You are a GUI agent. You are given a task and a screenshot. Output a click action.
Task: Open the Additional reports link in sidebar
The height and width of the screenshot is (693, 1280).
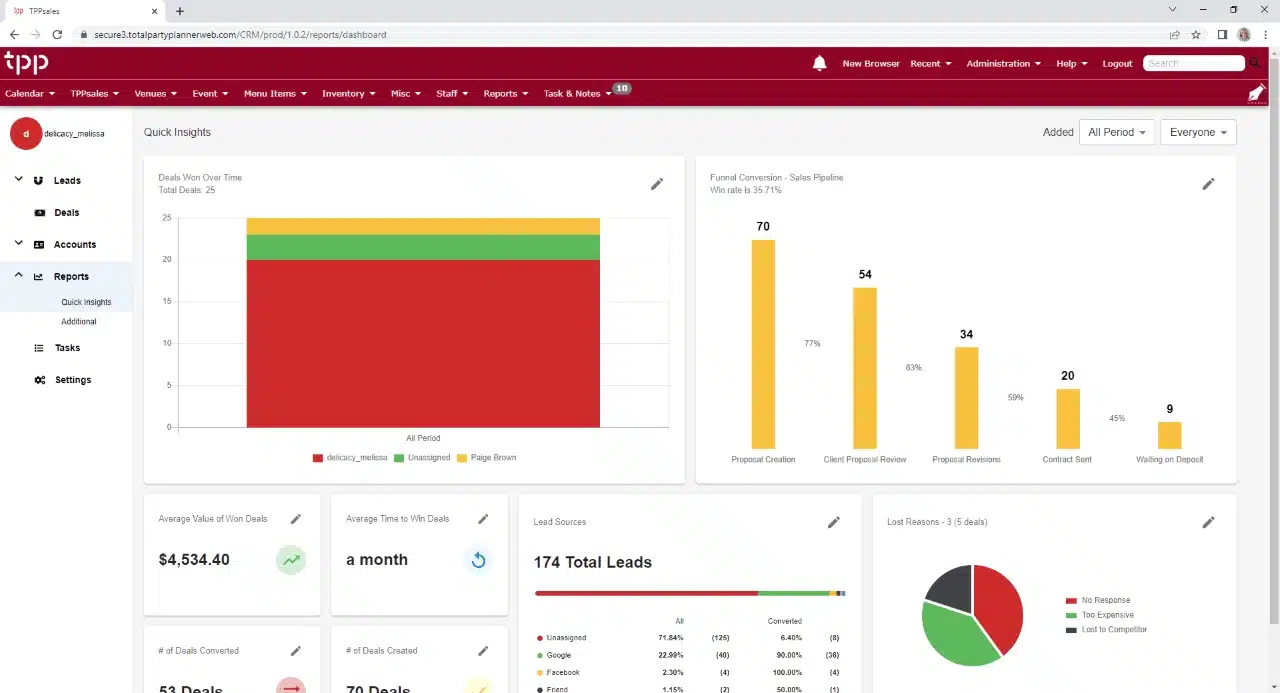coord(79,322)
